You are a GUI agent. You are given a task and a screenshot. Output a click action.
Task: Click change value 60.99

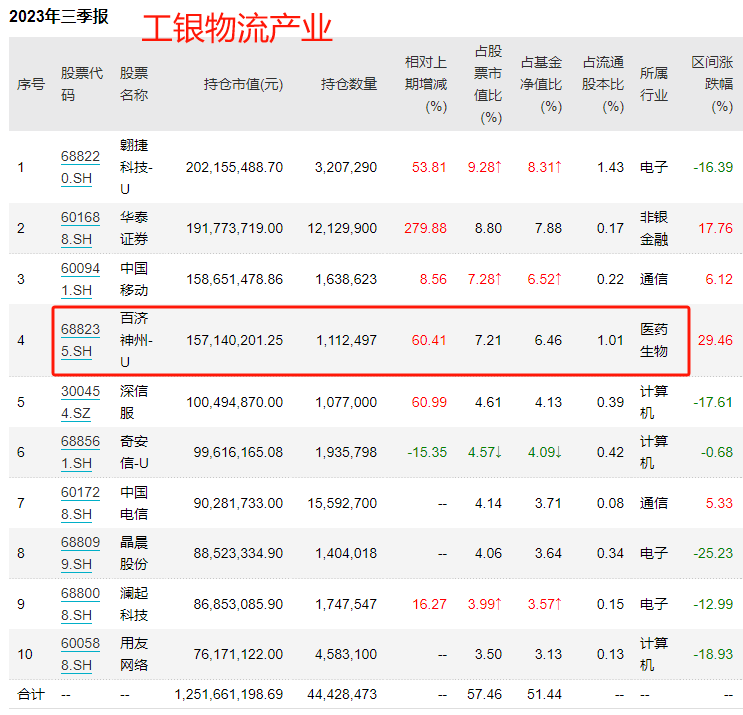(x=429, y=402)
